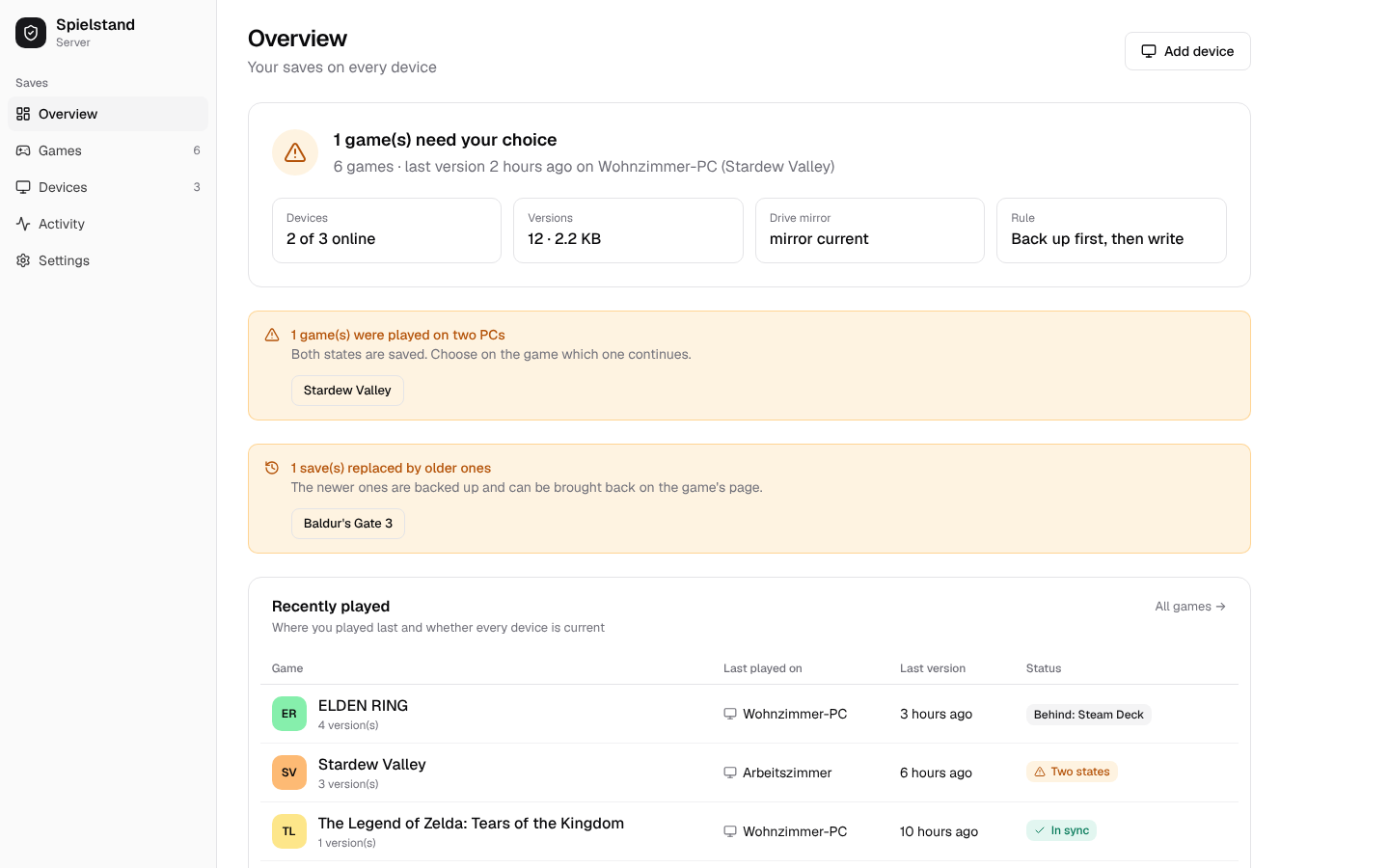Click the Spielstand shield logo icon
This screenshot has height=868, width=1389.
pyautogui.click(x=31, y=33)
